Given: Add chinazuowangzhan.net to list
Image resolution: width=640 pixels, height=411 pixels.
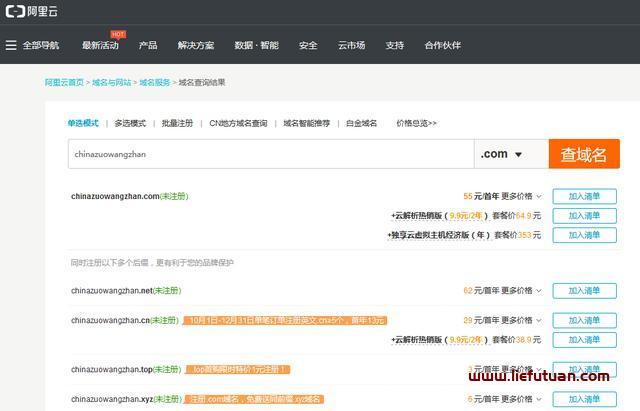Looking at the screenshot, I should [584, 291].
